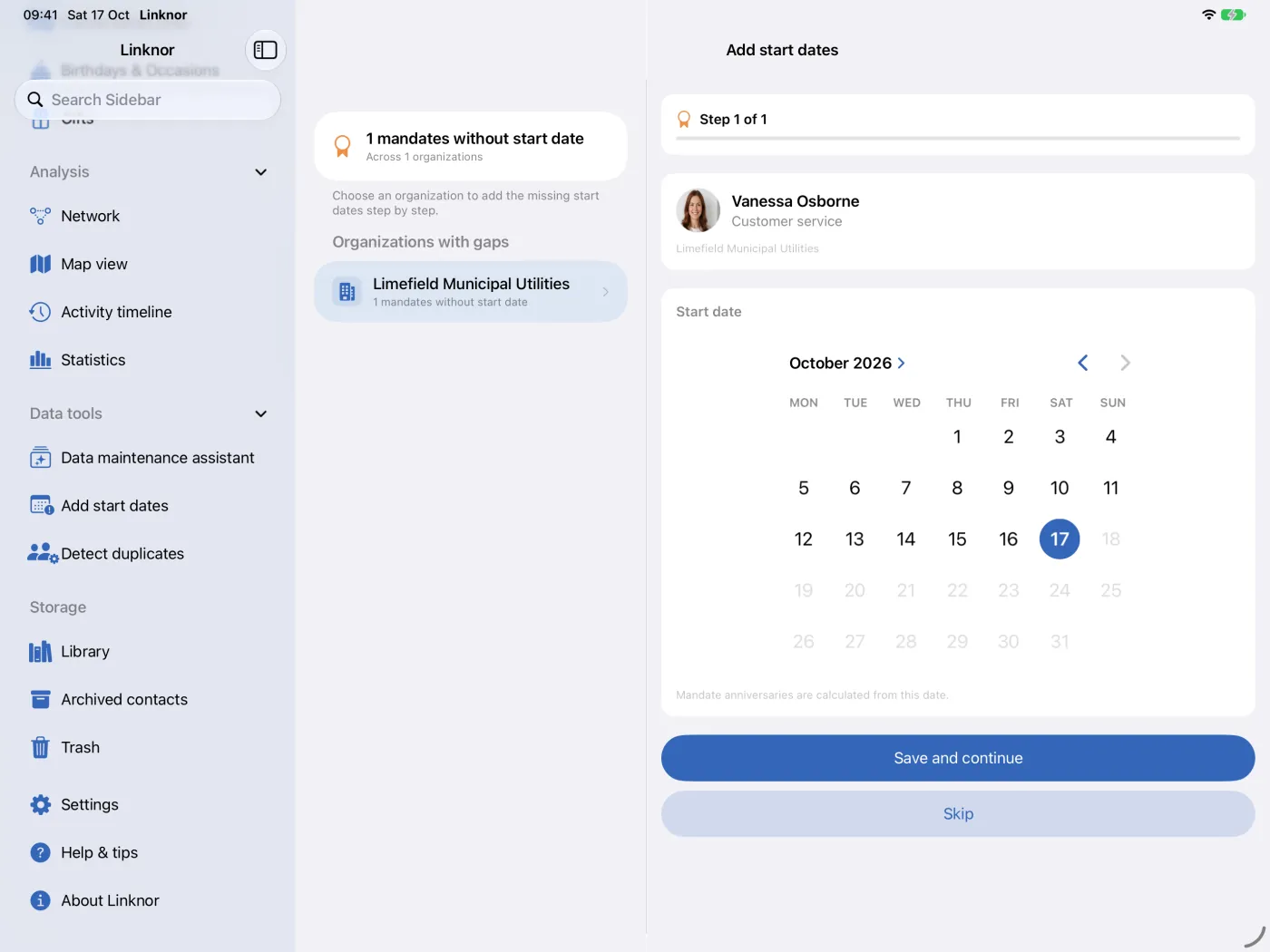Image resolution: width=1270 pixels, height=952 pixels.
Task: Click the Detect duplicates people icon
Action: [x=43, y=554]
